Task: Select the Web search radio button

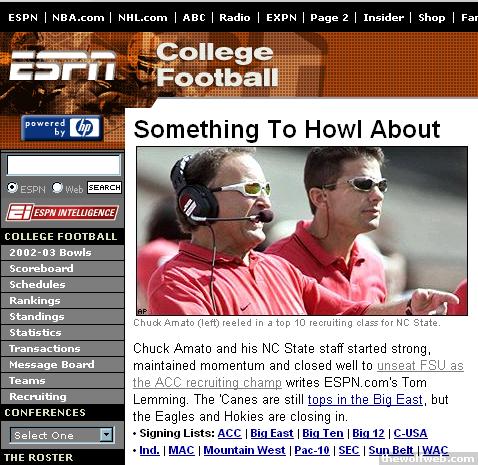Action: click(57, 188)
